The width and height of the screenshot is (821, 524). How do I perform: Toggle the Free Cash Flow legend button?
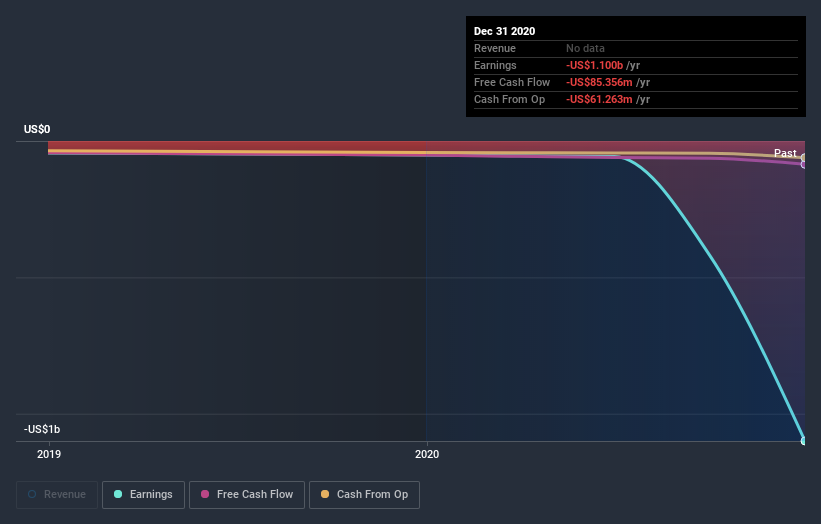point(247,495)
